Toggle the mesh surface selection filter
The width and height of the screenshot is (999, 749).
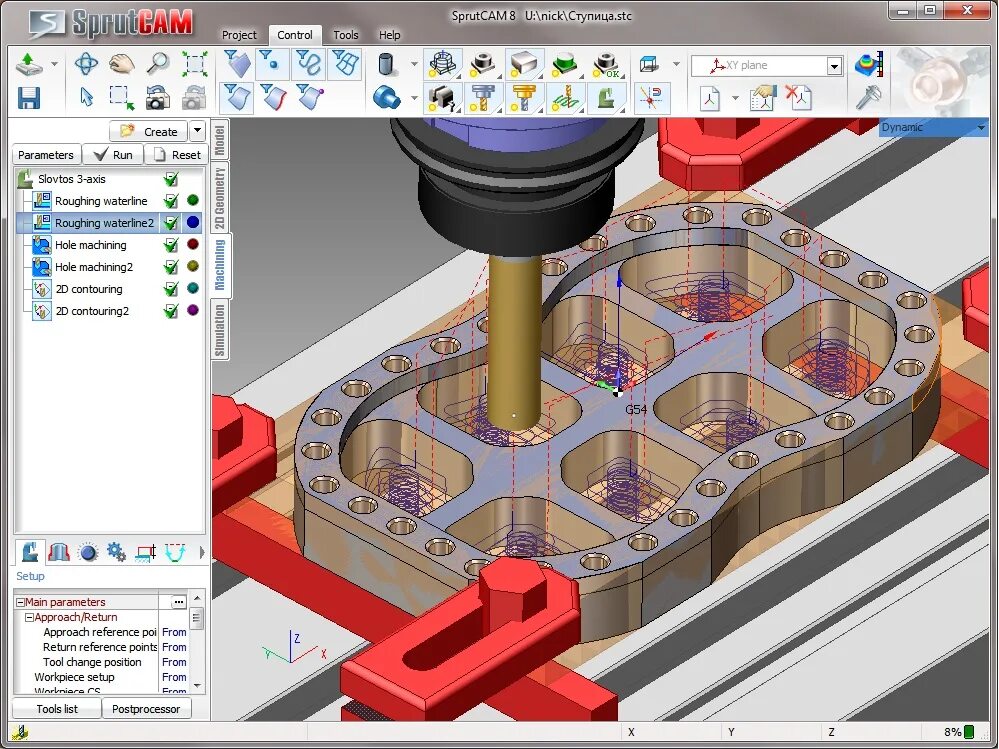coord(345,64)
